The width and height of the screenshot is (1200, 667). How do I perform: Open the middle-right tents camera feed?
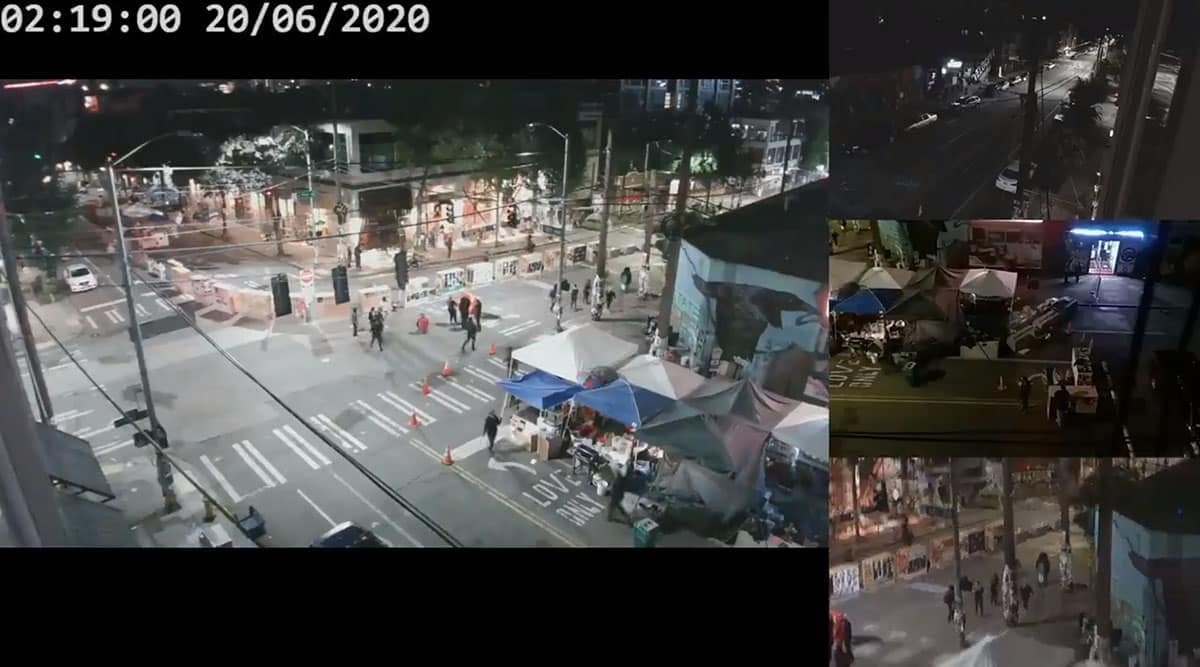[1014, 339]
